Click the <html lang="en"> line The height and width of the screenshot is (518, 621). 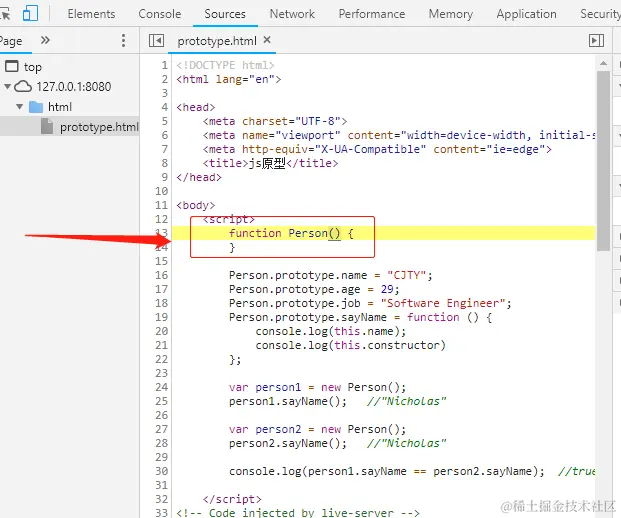pos(229,79)
